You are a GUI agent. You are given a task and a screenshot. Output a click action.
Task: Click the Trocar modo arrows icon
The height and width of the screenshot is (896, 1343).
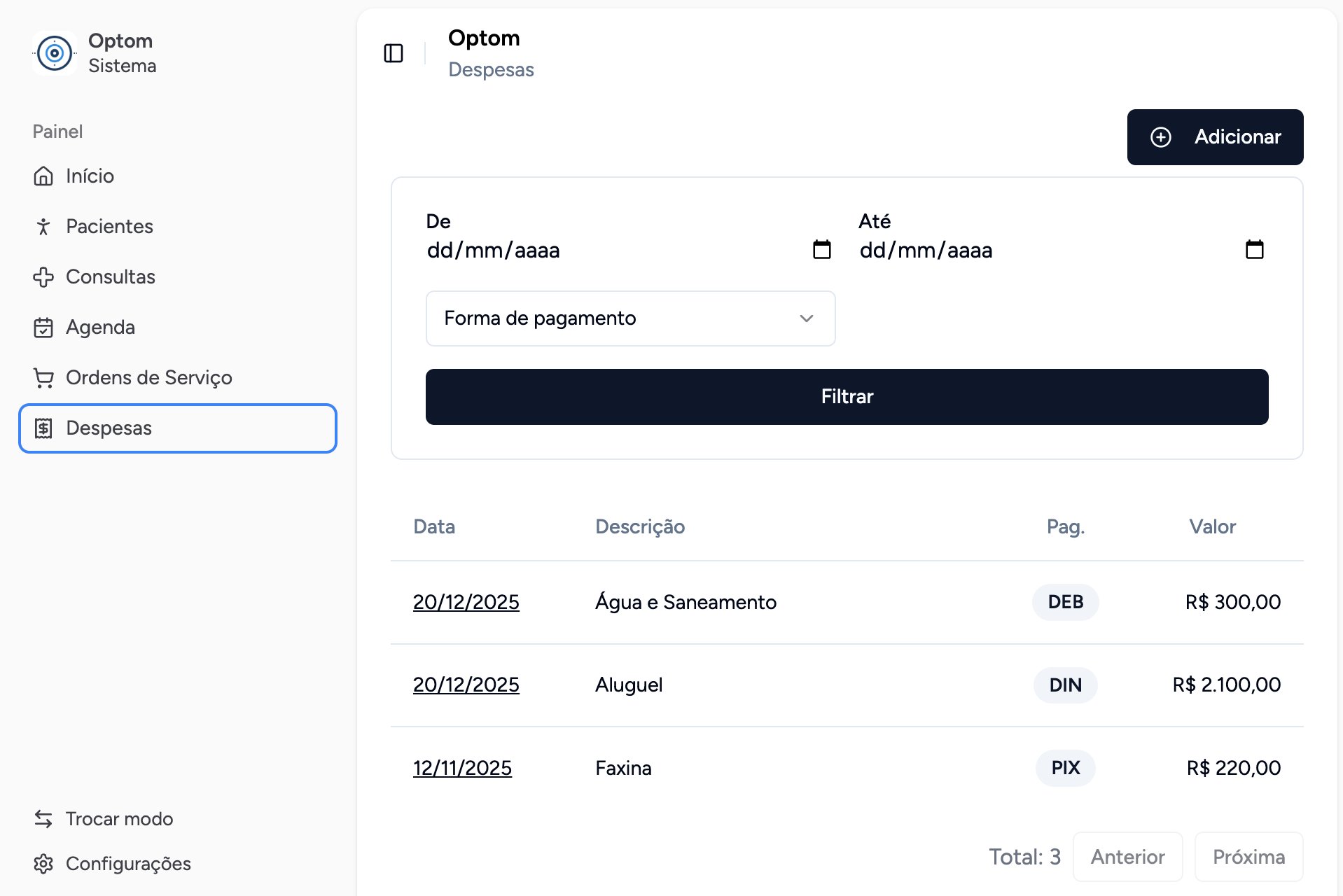click(x=43, y=819)
